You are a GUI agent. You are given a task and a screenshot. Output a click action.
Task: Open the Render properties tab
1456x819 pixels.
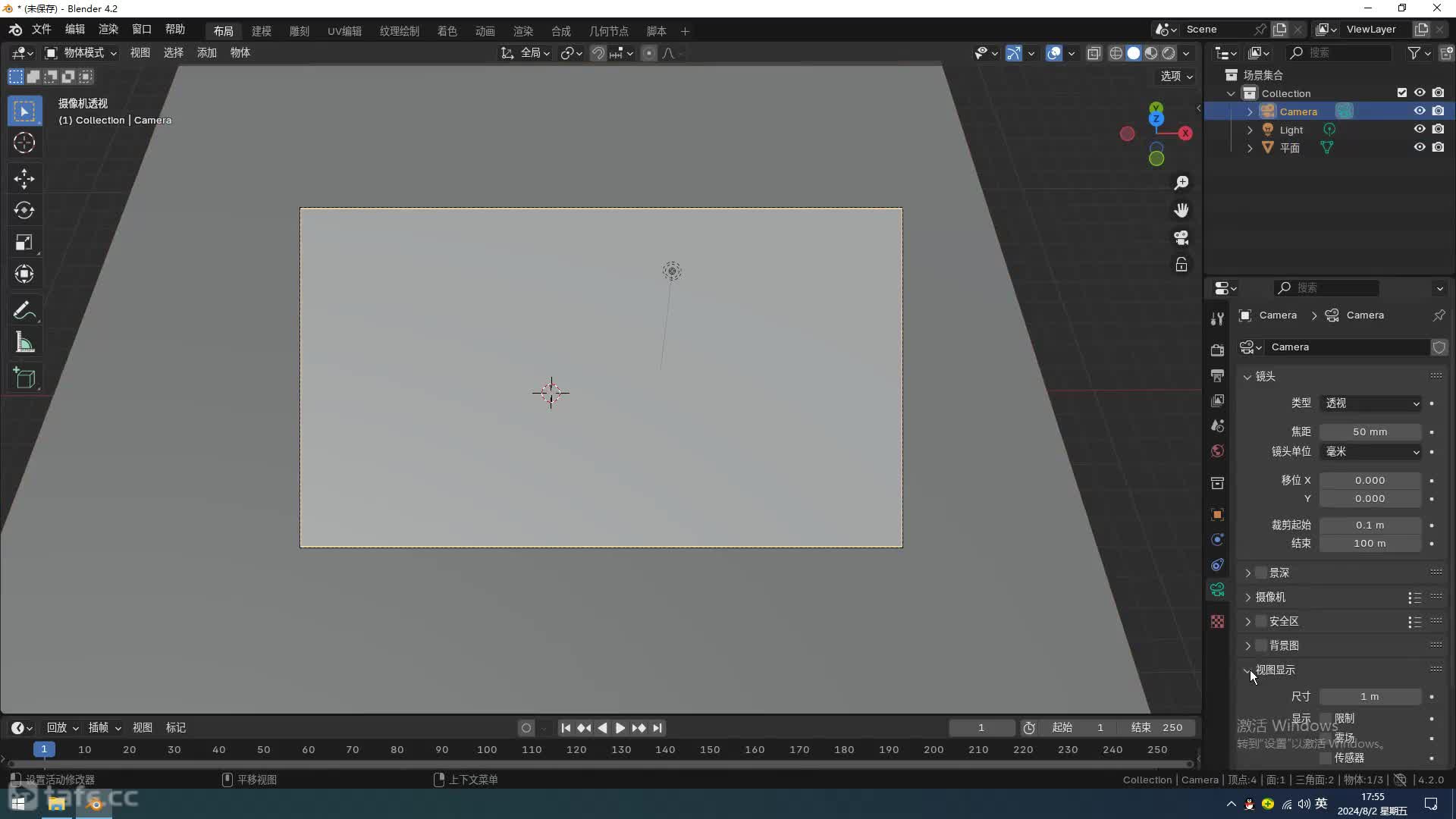click(x=1217, y=350)
